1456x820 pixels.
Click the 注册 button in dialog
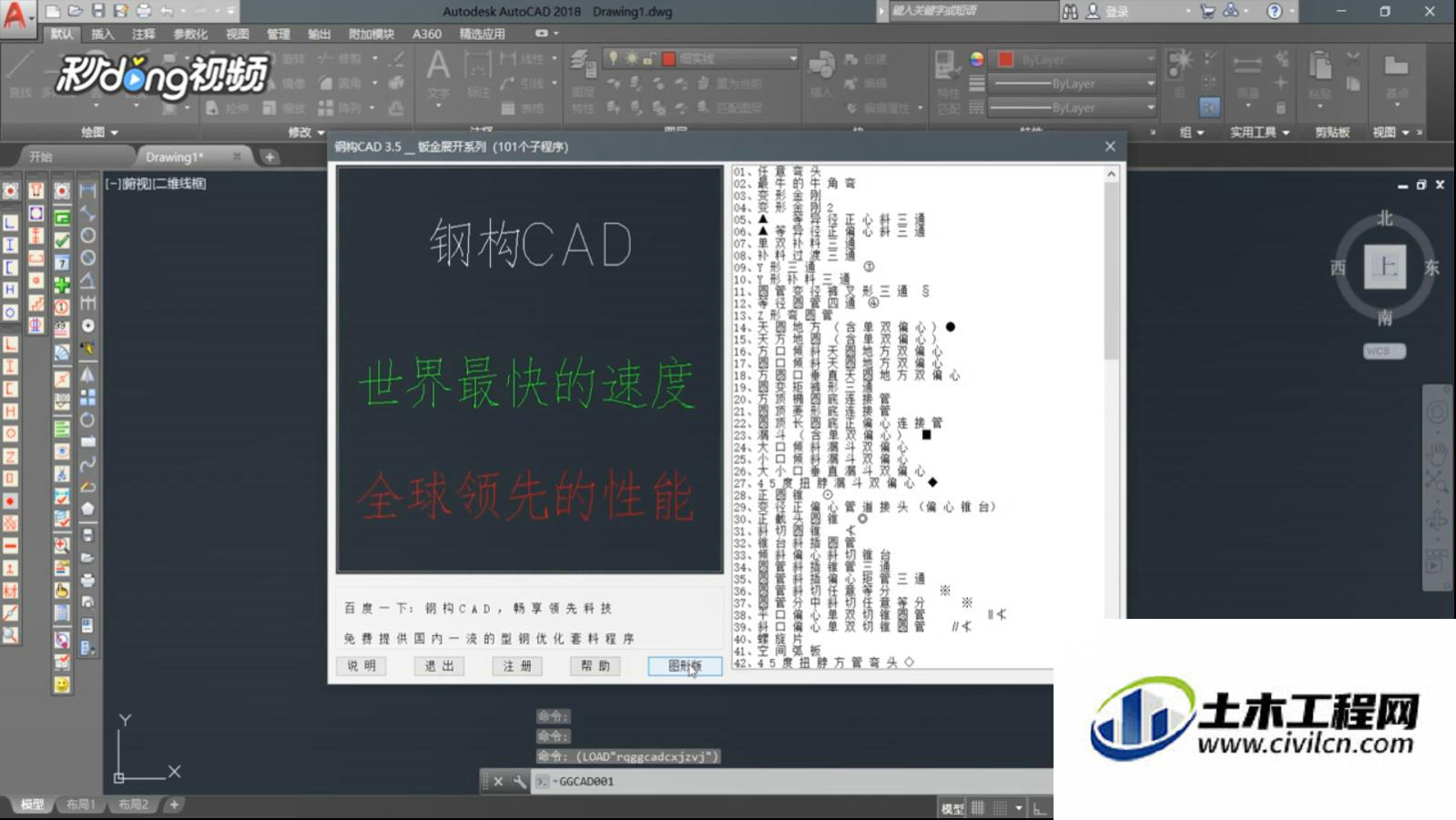pyautogui.click(x=517, y=665)
